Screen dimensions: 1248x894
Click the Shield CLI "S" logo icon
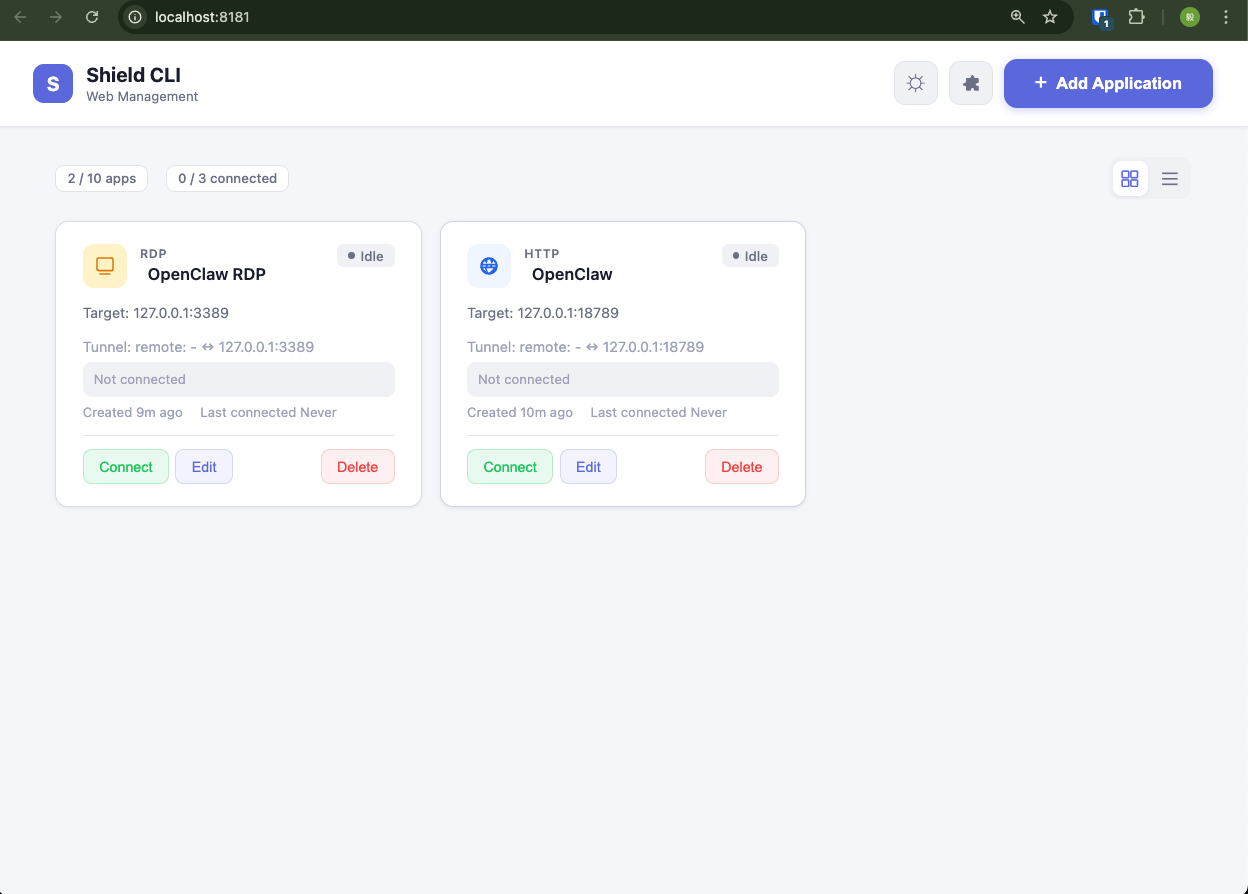[x=53, y=83]
